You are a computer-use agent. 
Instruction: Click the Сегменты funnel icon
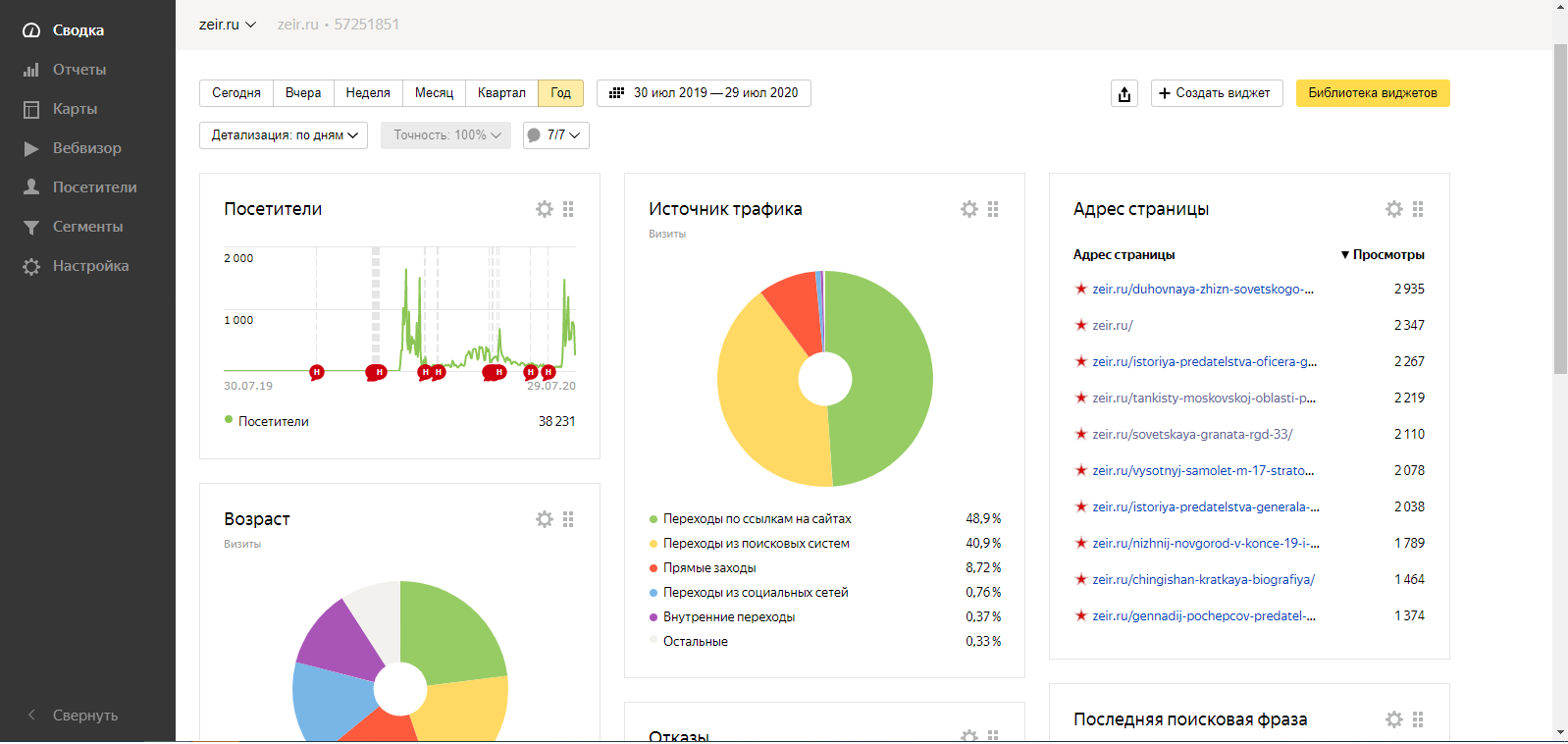click(x=31, y=227)
